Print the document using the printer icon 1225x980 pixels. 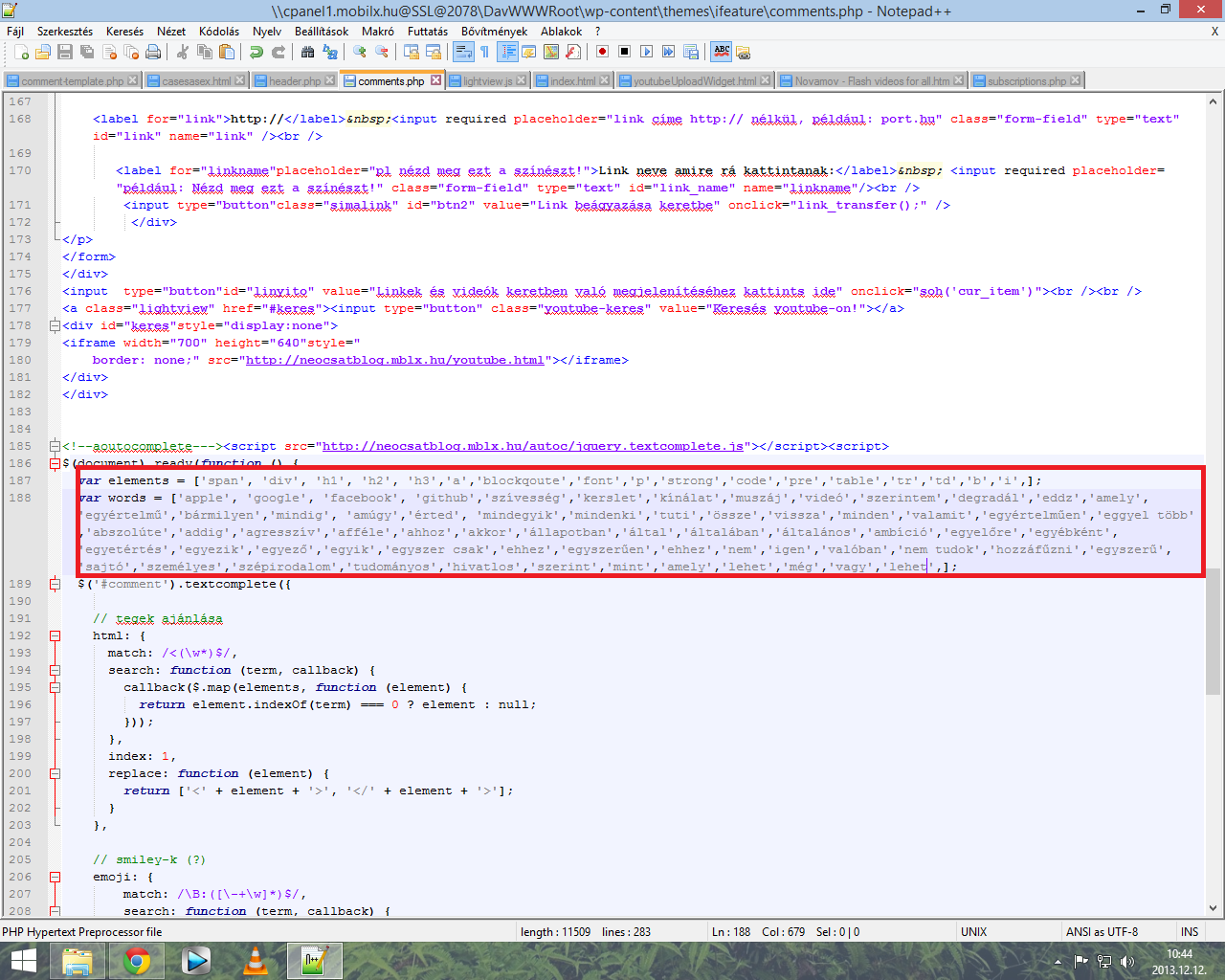tap(153, 52)
